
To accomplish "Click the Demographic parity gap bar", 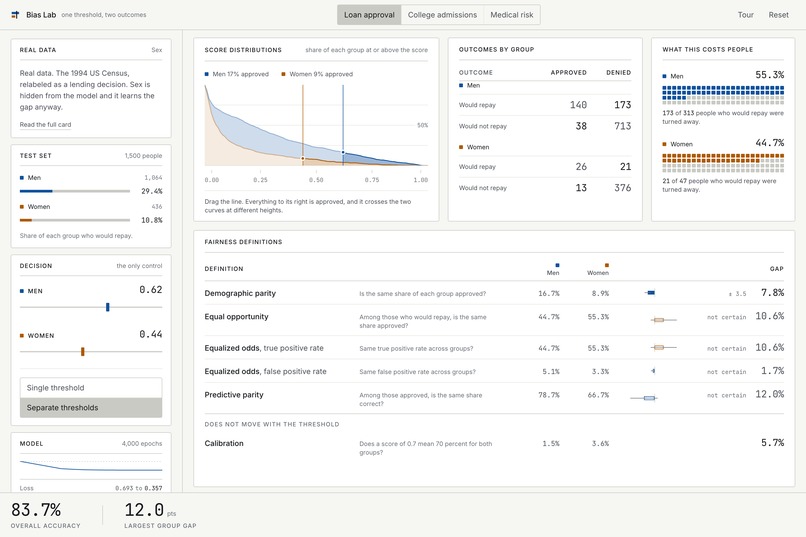I will point(650,293).
